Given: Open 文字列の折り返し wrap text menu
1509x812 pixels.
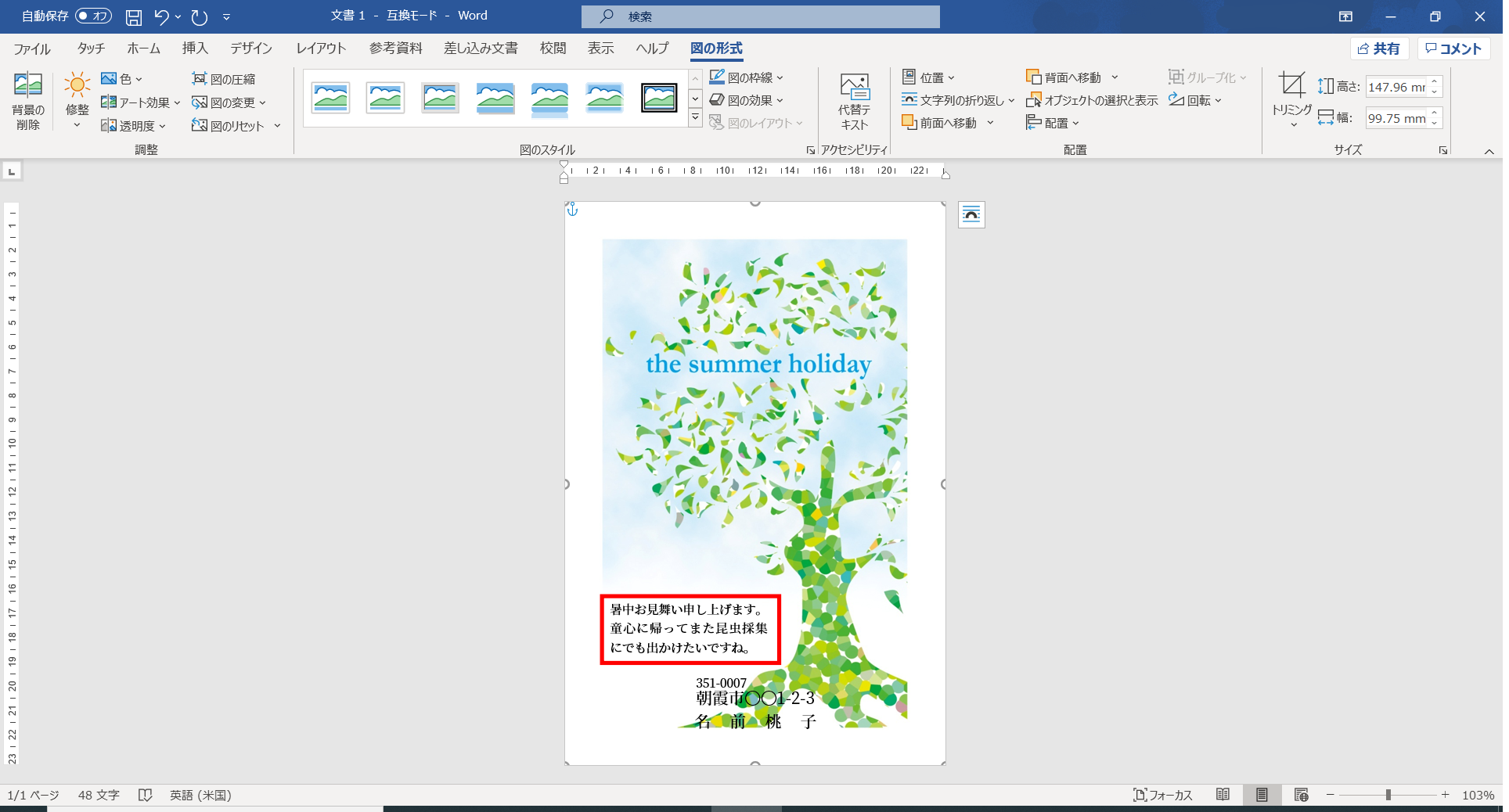Looking at the screenshot, I should click(x=958, y=100).
